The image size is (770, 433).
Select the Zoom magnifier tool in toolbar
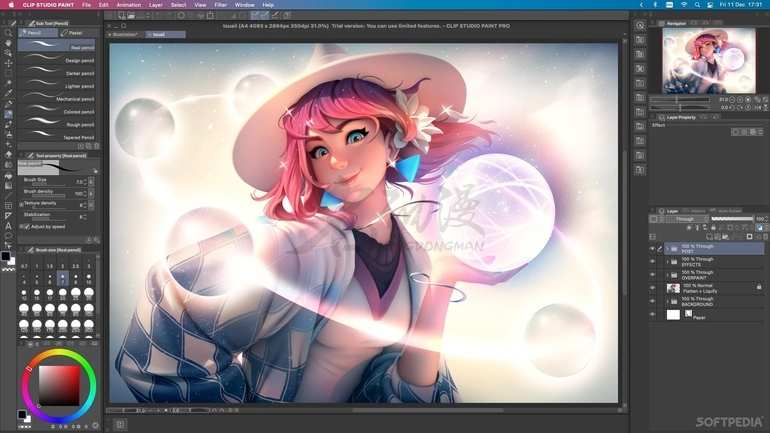(x=8, y=33)
